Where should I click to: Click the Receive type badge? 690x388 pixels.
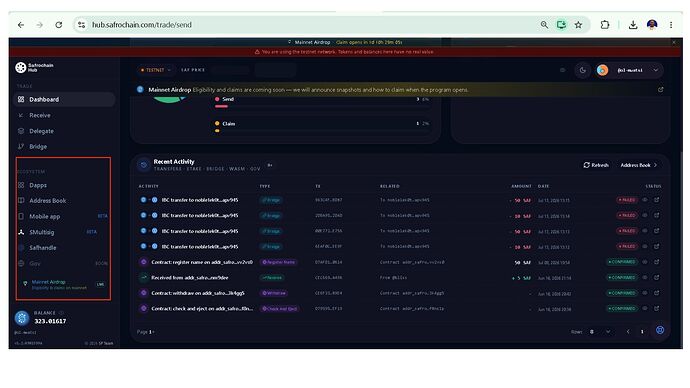point(272,278)
